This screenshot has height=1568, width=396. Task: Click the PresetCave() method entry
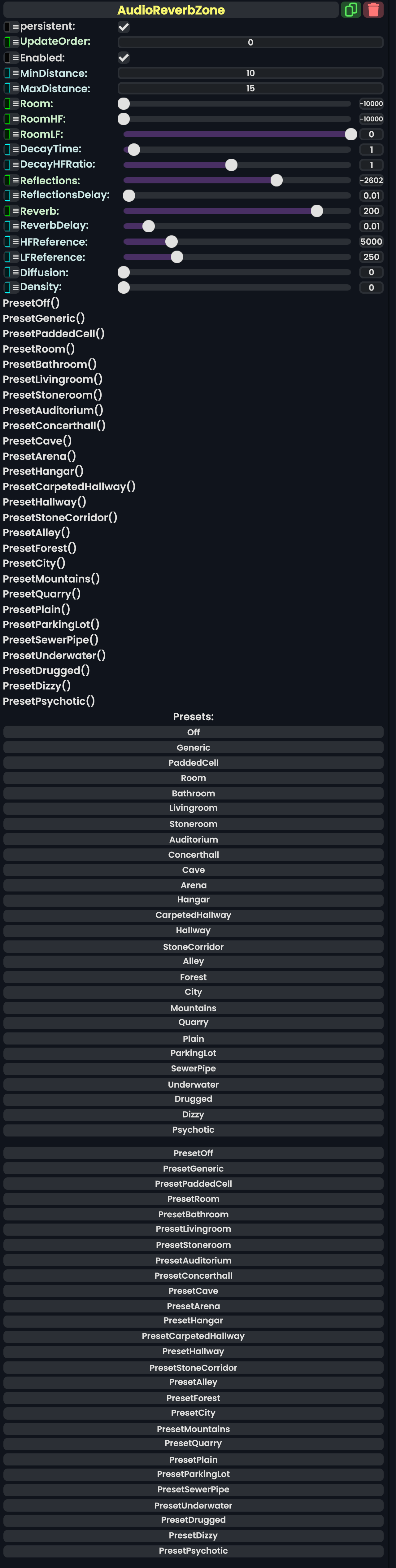37,441
